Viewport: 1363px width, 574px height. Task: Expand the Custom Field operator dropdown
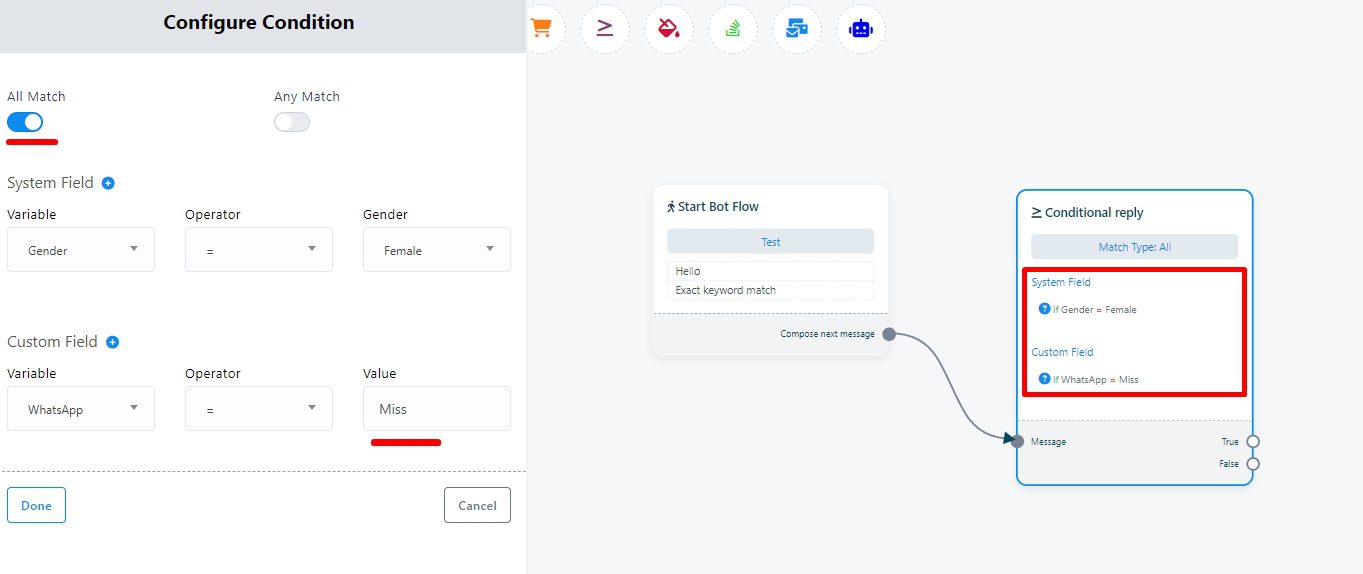coord(258,409)
